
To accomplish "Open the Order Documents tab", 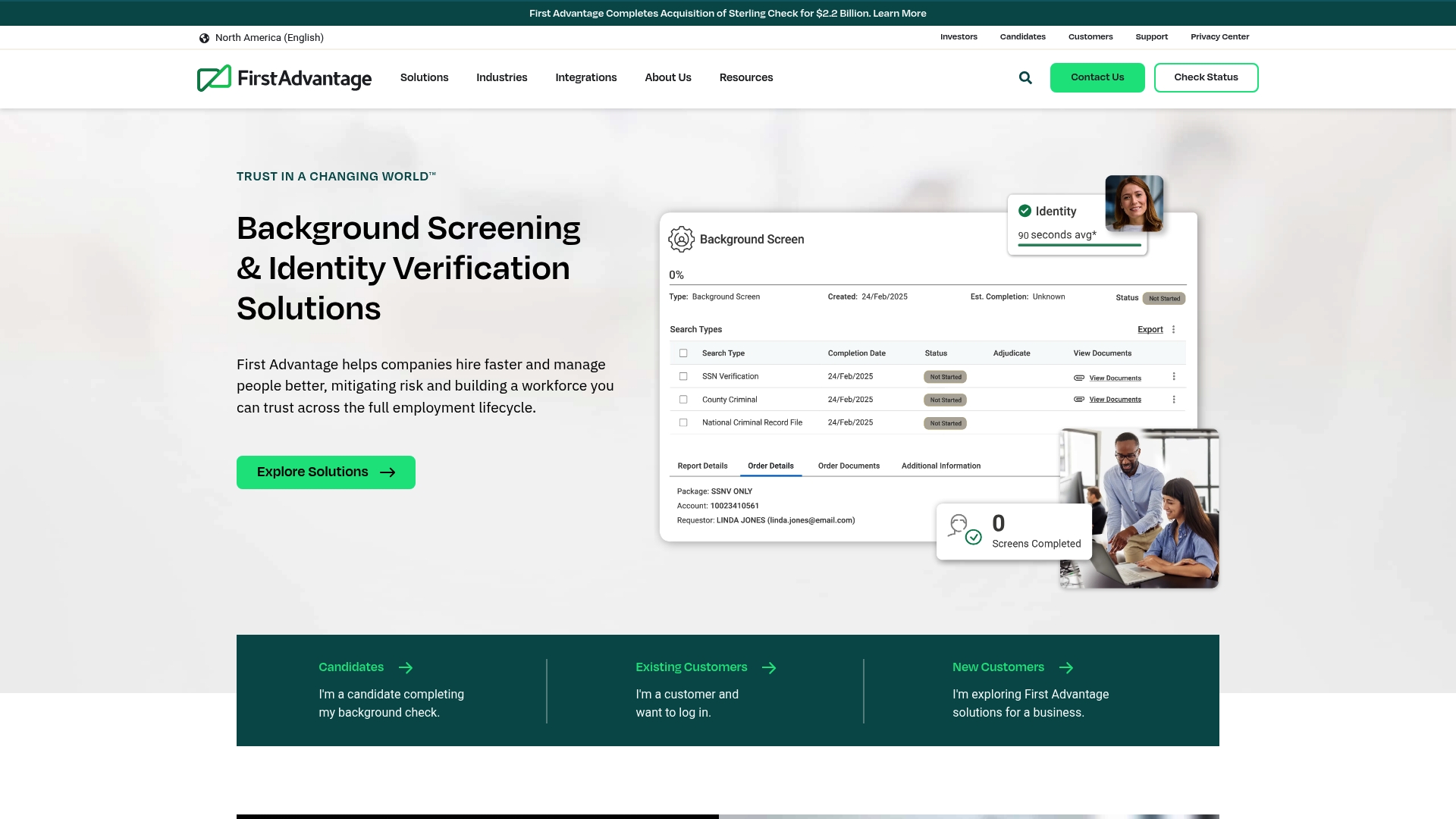I will click(849, 466).
